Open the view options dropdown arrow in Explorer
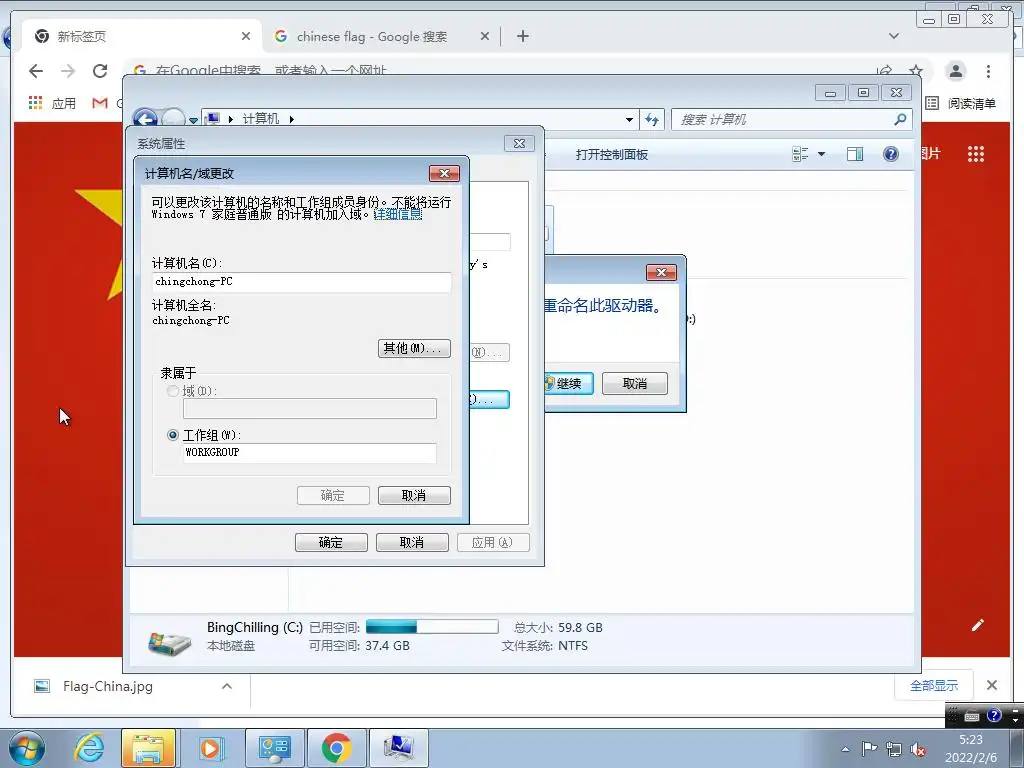Image resolution: width=1024 pixels, height=768 pixels. (x=822, y=154)
